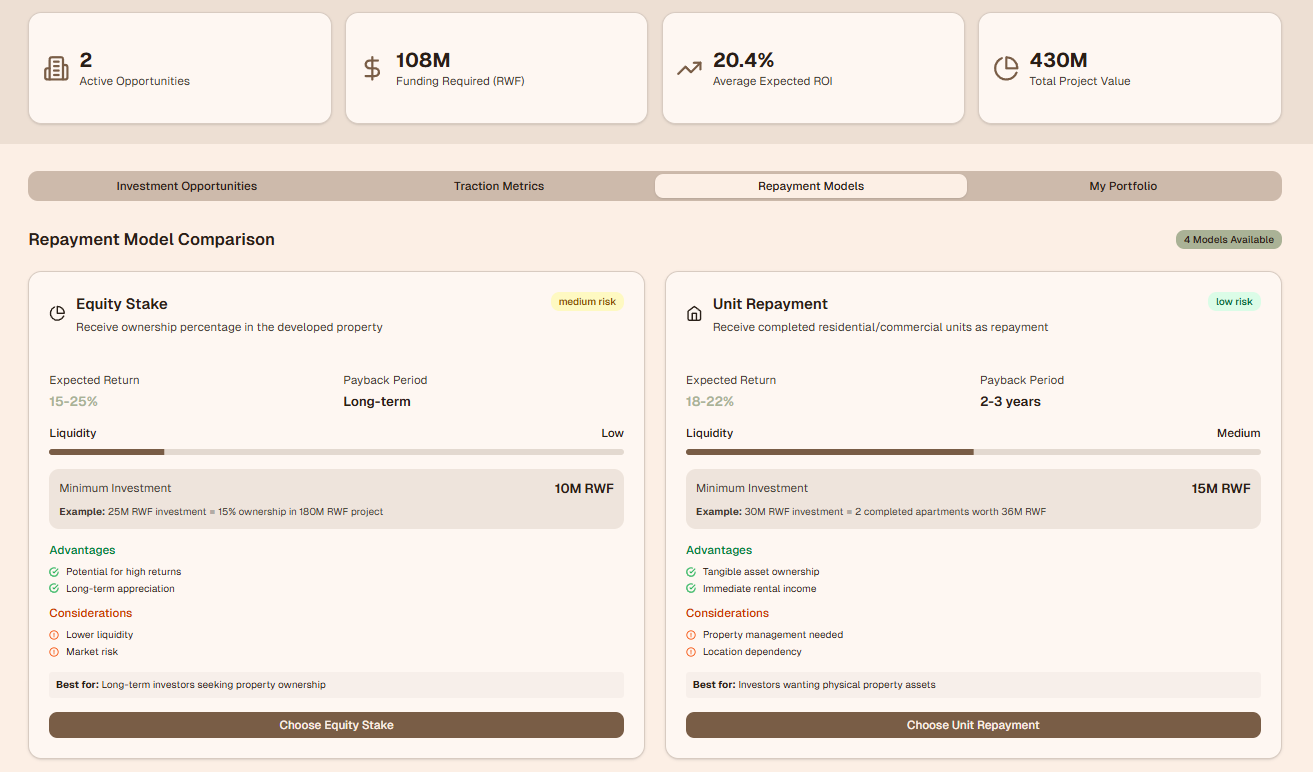This screenshot has height=772, width=1313.
Task: Click the Equity Stake ownership percentage description
Action: point(229,327)
